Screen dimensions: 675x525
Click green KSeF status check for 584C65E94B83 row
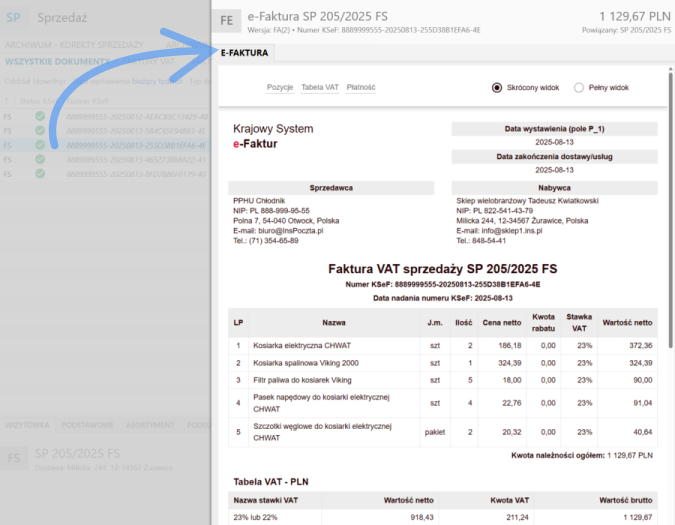(39, 131)
